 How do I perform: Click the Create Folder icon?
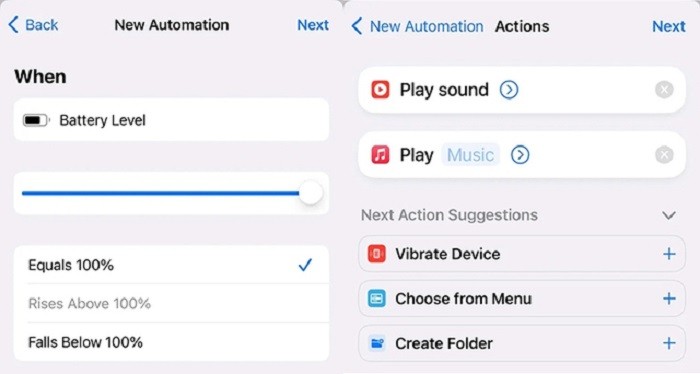377,343
